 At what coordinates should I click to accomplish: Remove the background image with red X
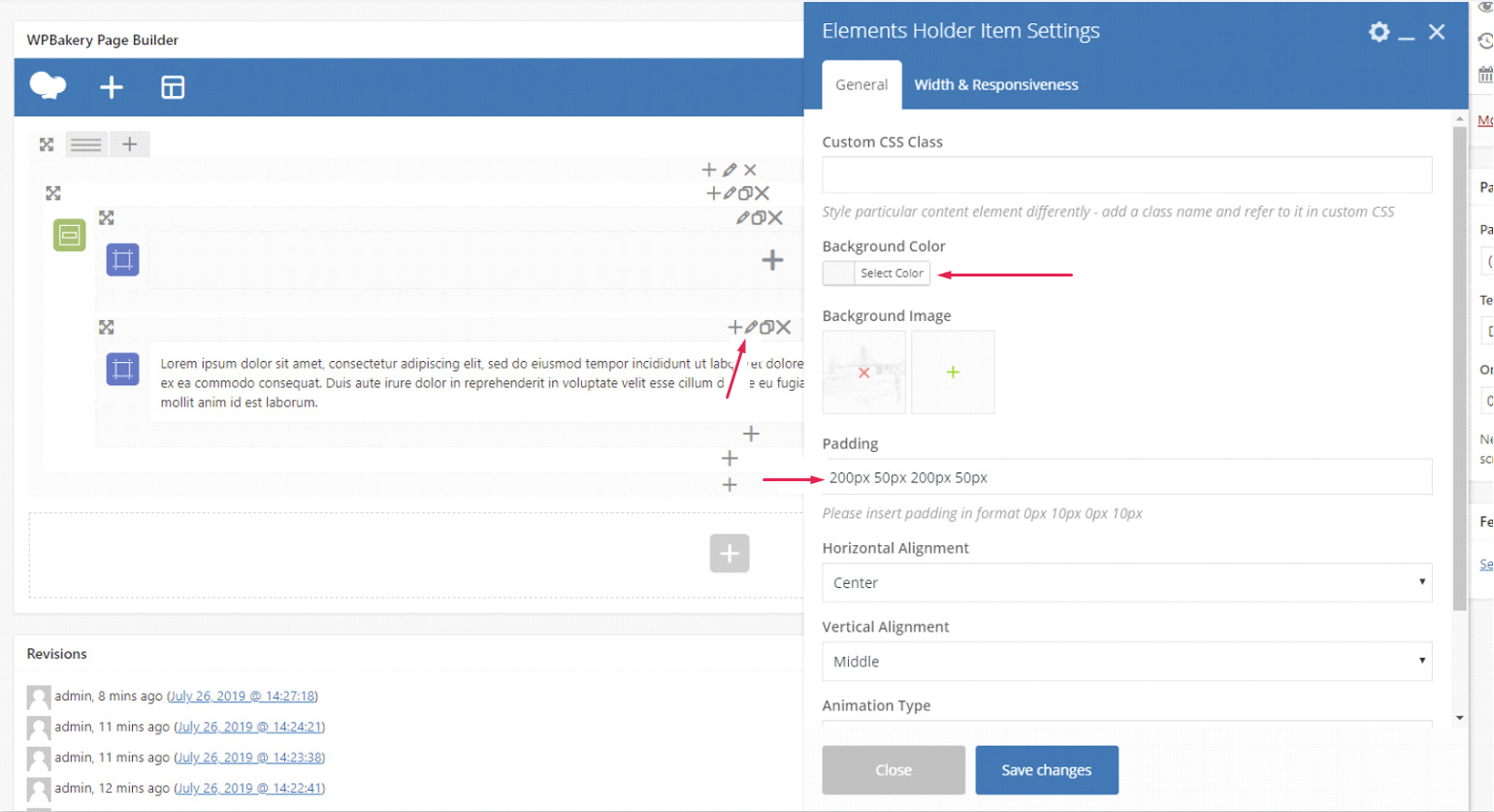coord(863,373)
